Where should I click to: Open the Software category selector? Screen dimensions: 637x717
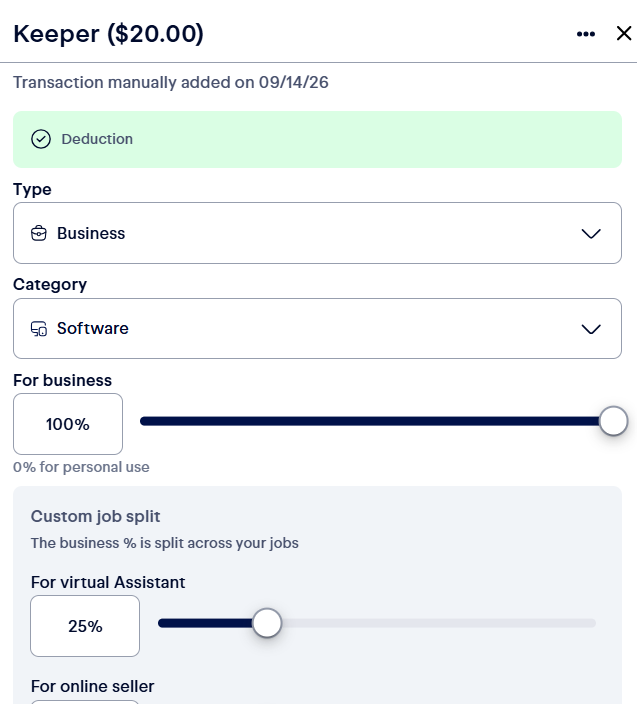pos(317,328)
